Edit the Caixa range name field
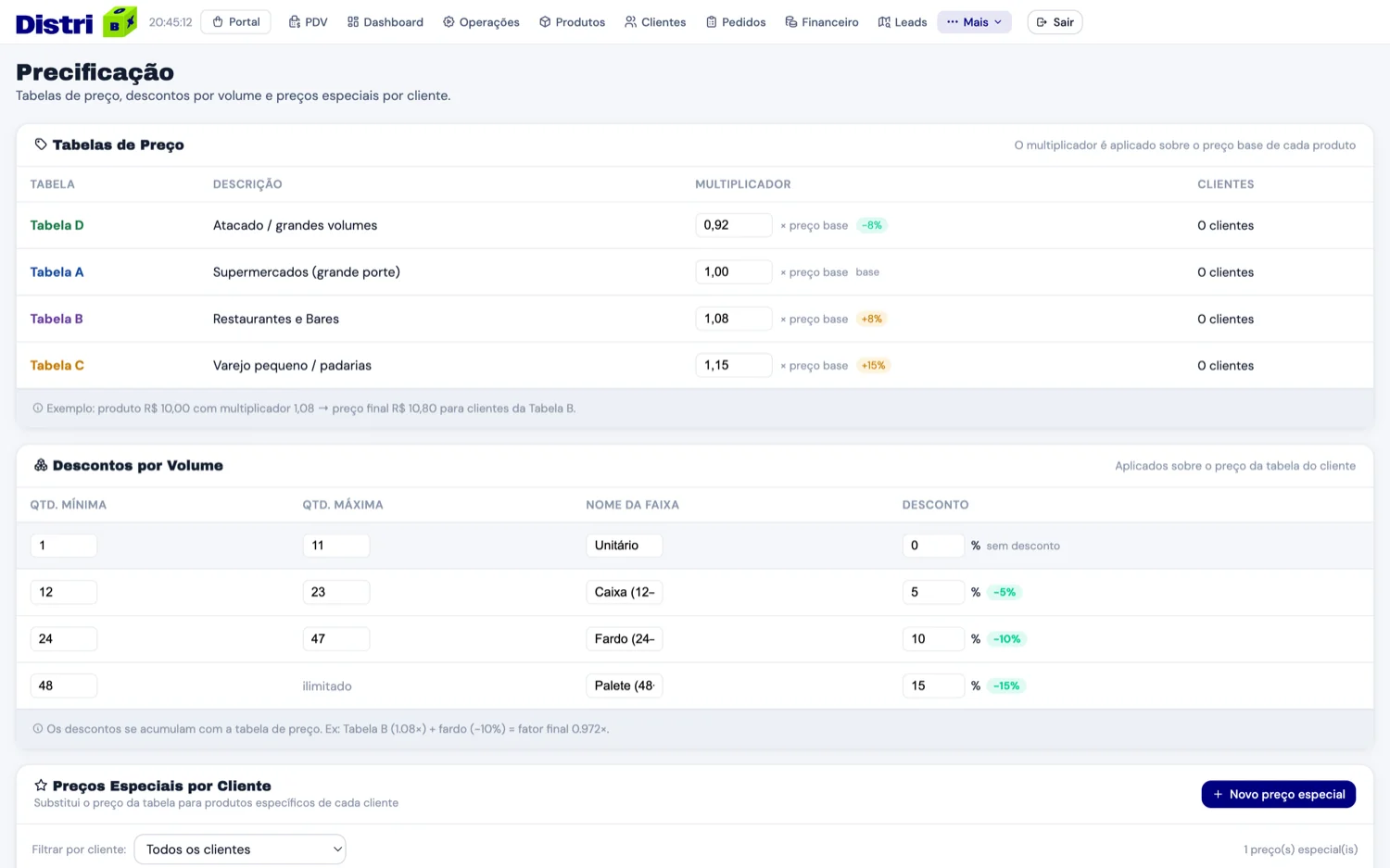Screen dimensions: 1390x868 pyautogui.click(x=625, y=592)
